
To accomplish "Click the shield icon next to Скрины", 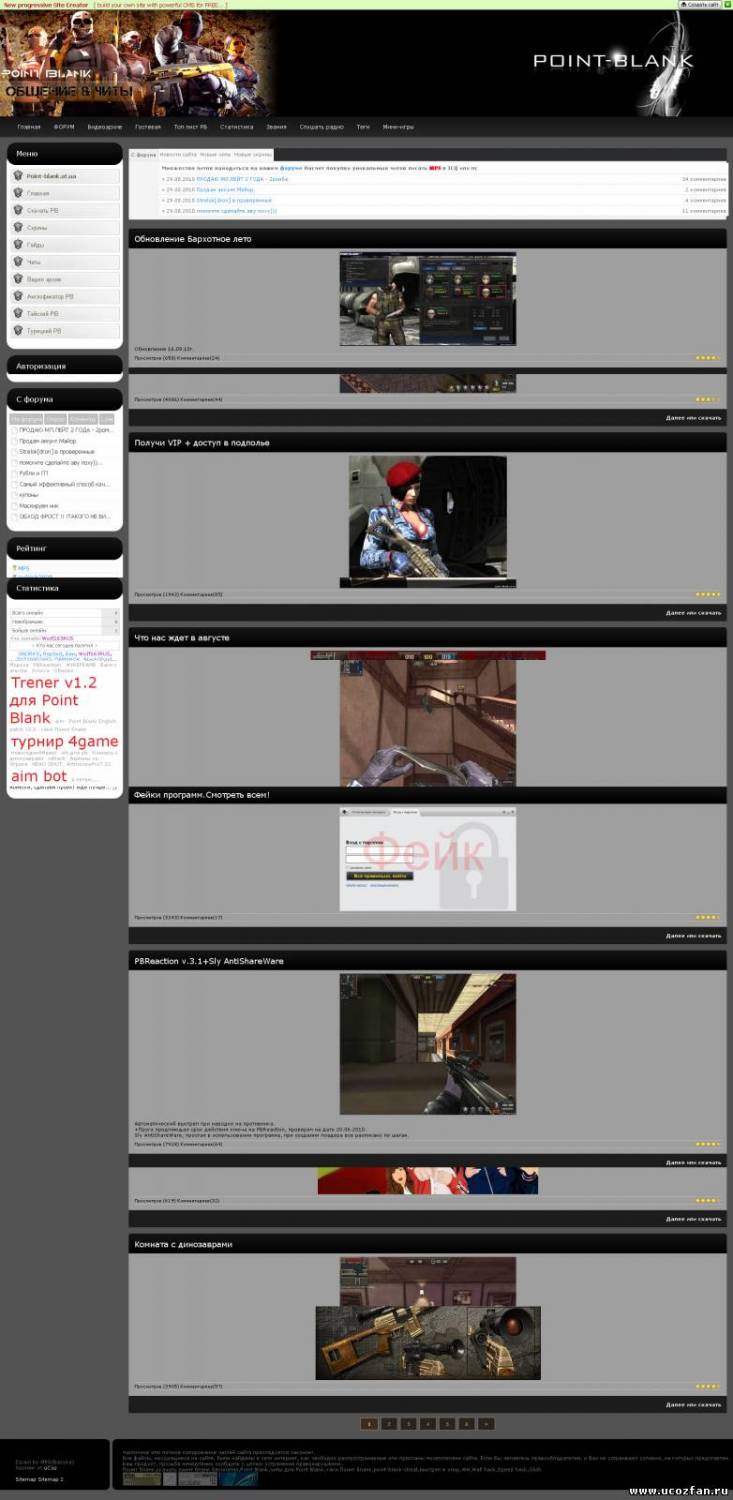I will pyautogui.click(x=18, y=228).
